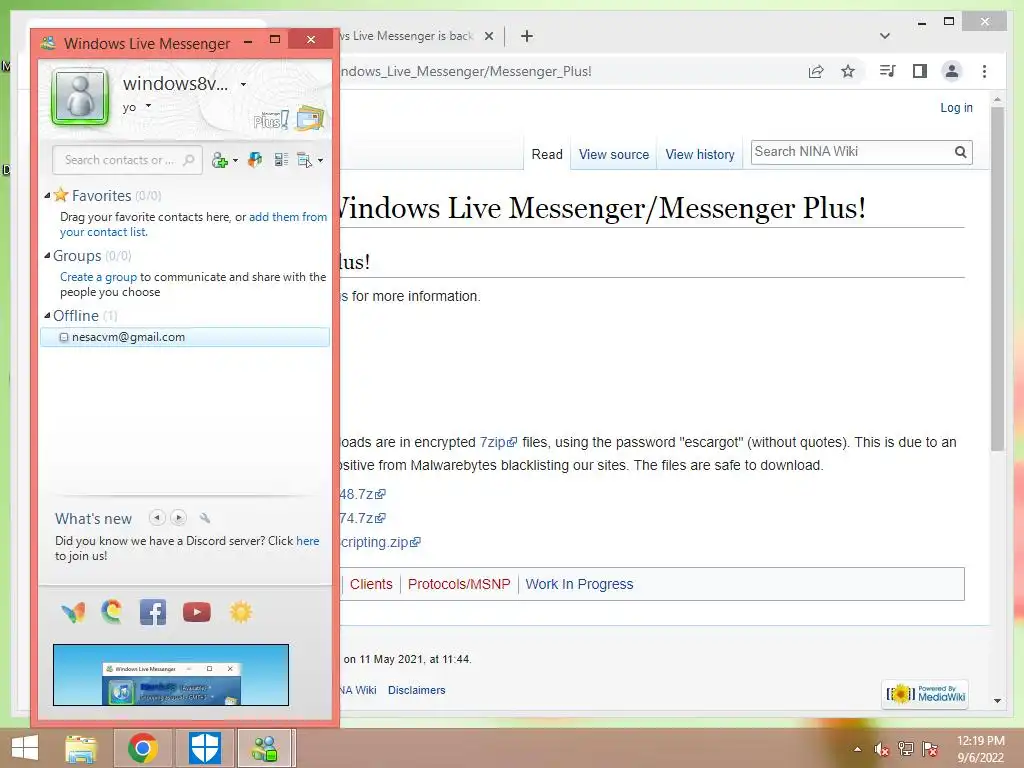Image resolution: width=1024 pixels, height=768 pixels.
Task: Open add contact dropdown arrow
Action: tap(235, 161)
